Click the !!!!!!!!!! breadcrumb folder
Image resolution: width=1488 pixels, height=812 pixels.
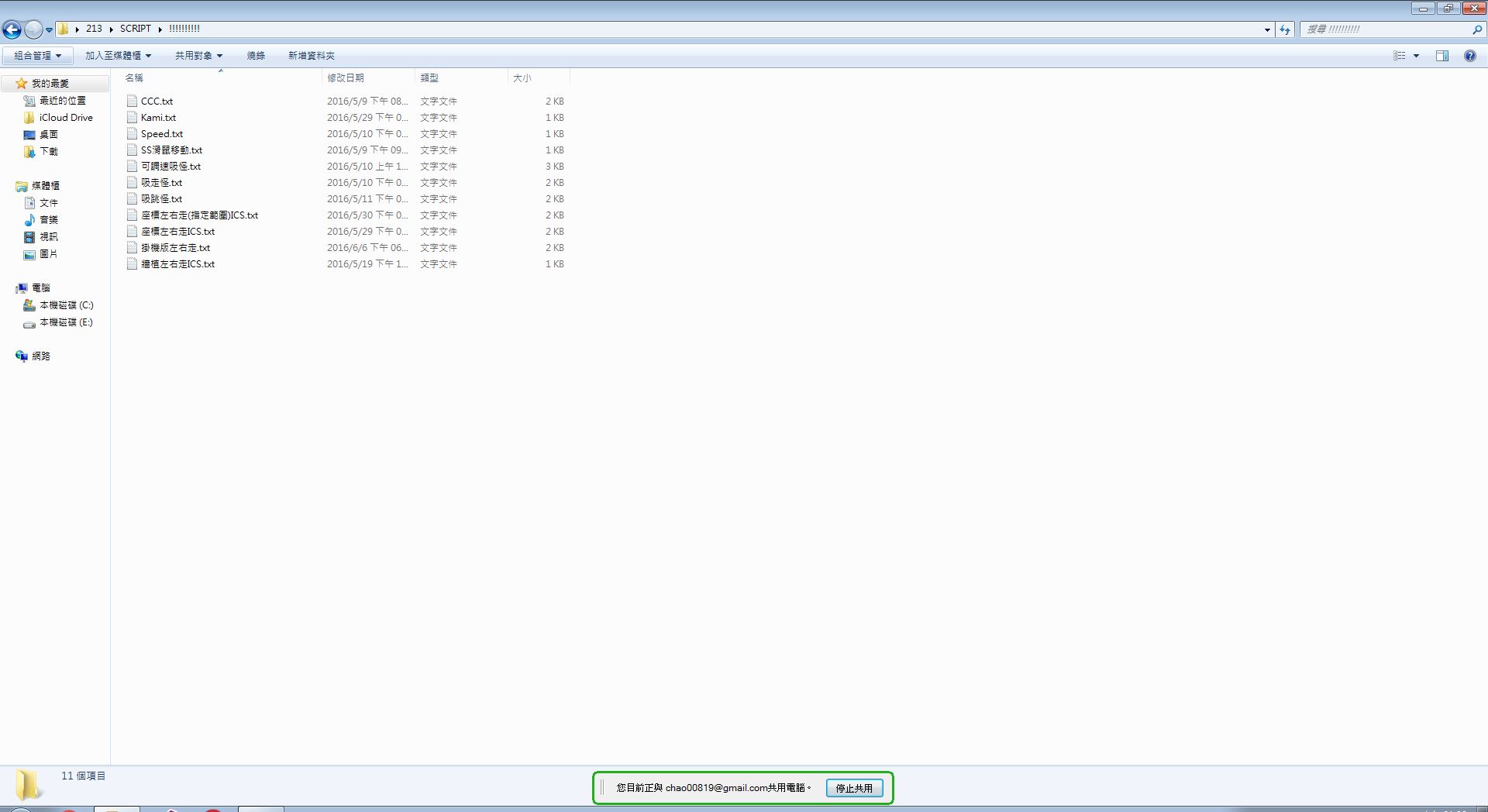click(x=184, y=29)
